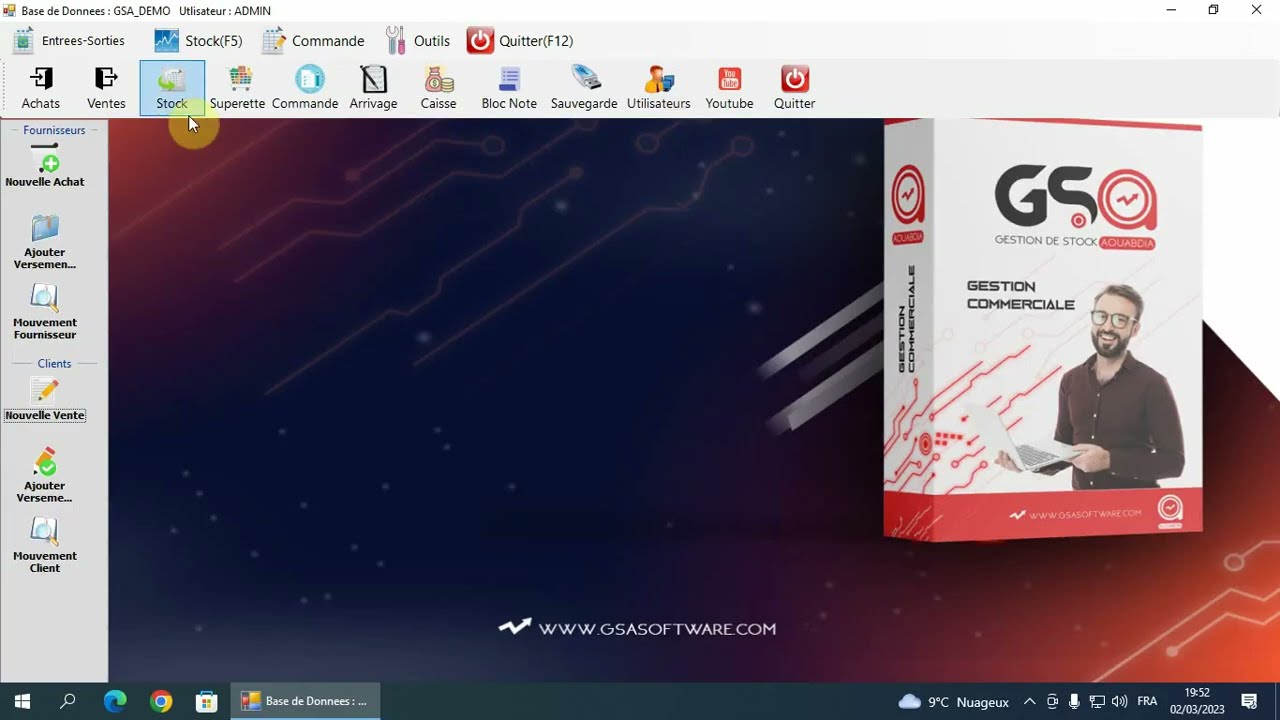Open supplier Ajouter Versement folder icon
This screenshot has height=720, width=1280.
[45, 242]
